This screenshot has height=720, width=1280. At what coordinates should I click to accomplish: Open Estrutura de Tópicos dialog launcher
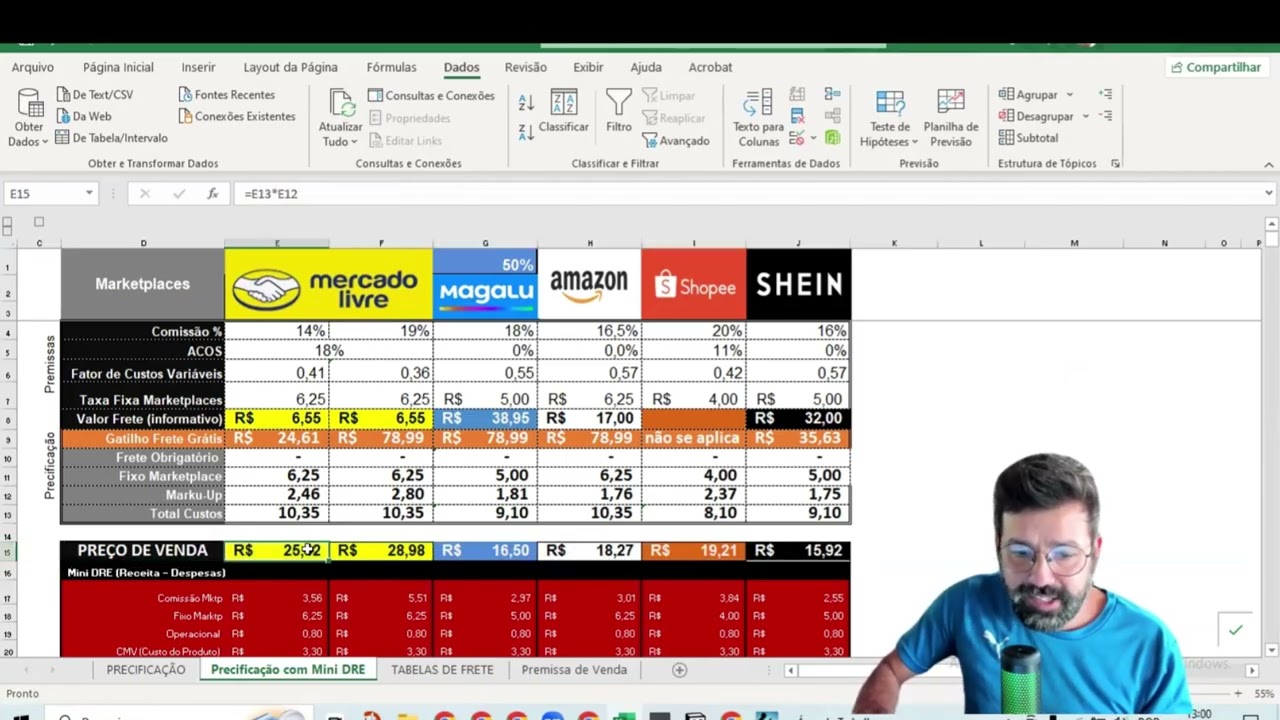pos(1115,163)
